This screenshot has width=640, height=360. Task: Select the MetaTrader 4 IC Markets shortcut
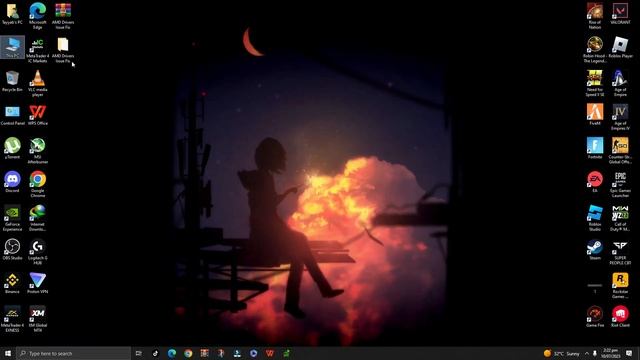(x=38, y=51)
